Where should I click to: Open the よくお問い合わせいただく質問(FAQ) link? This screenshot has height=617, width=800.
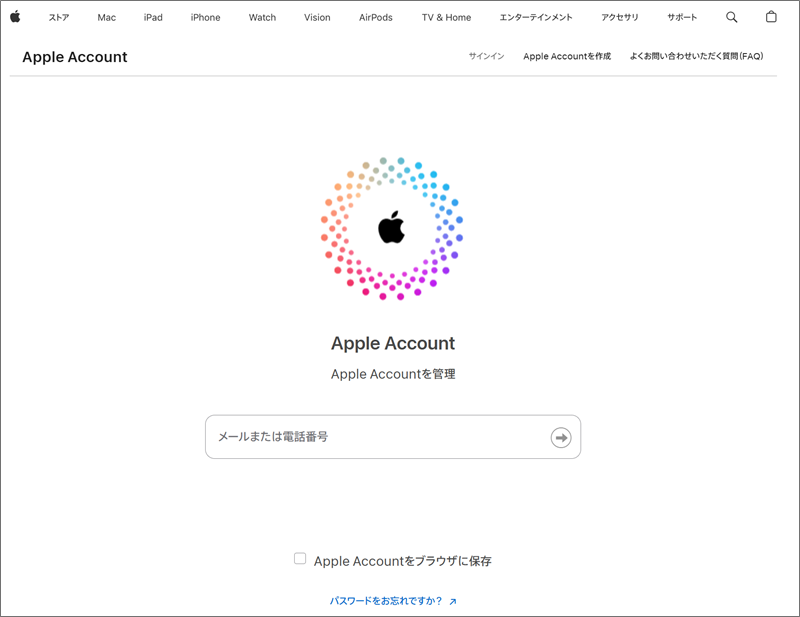click(x=696, y=56)
